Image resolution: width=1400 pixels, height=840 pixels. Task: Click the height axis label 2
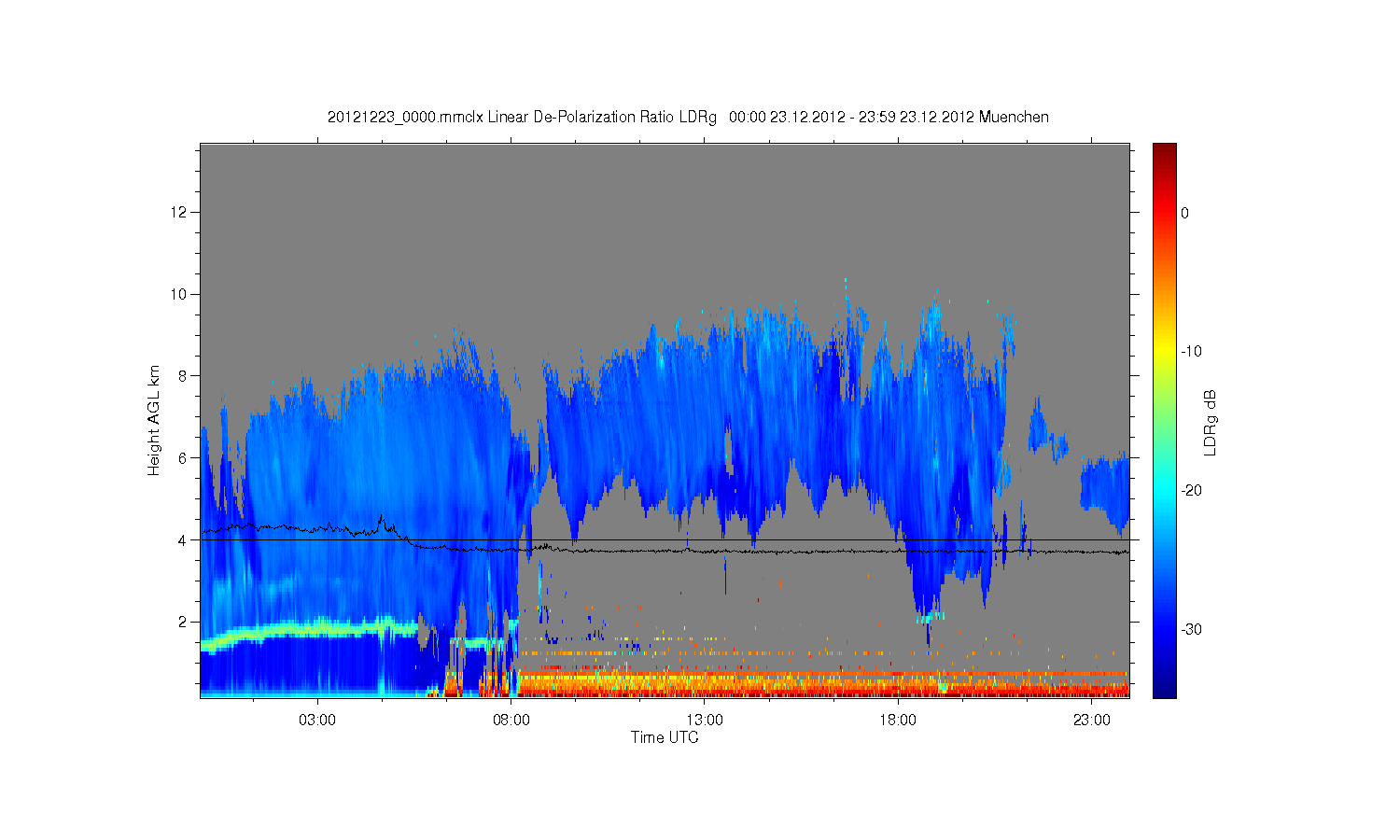click(184, 622)
